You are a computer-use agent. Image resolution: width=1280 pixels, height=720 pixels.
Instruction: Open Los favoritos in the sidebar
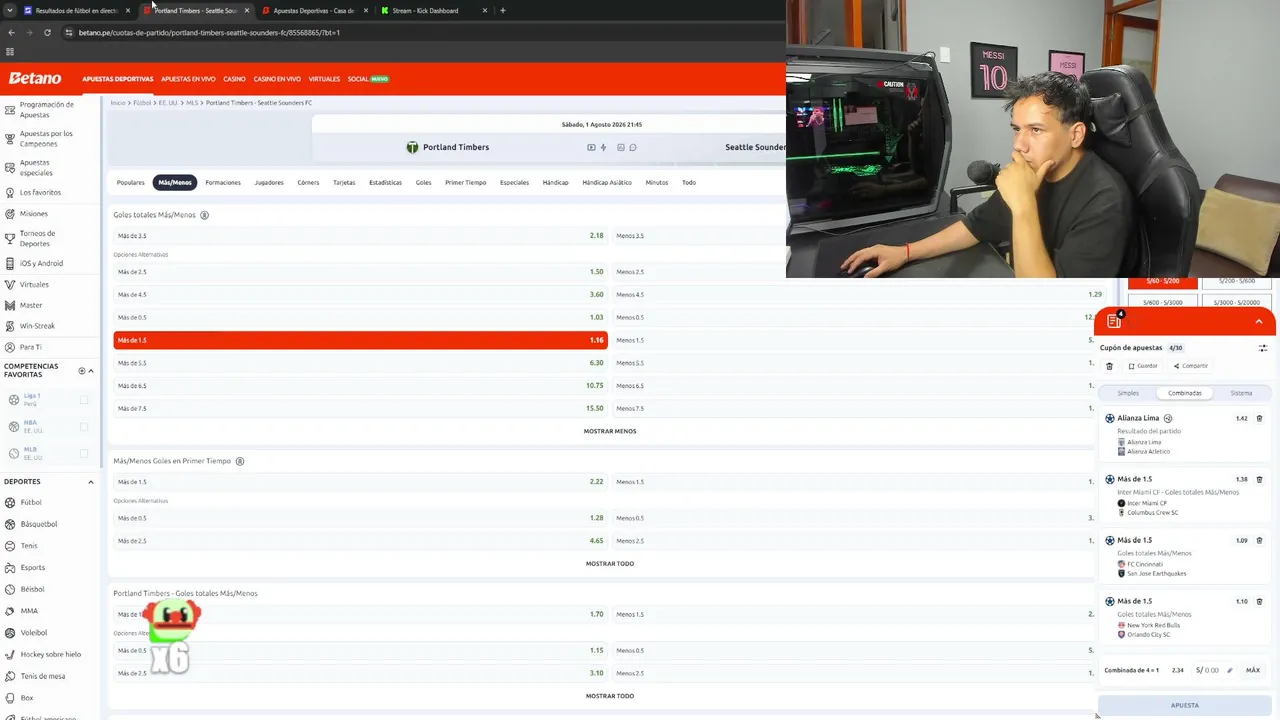[40, 192]
